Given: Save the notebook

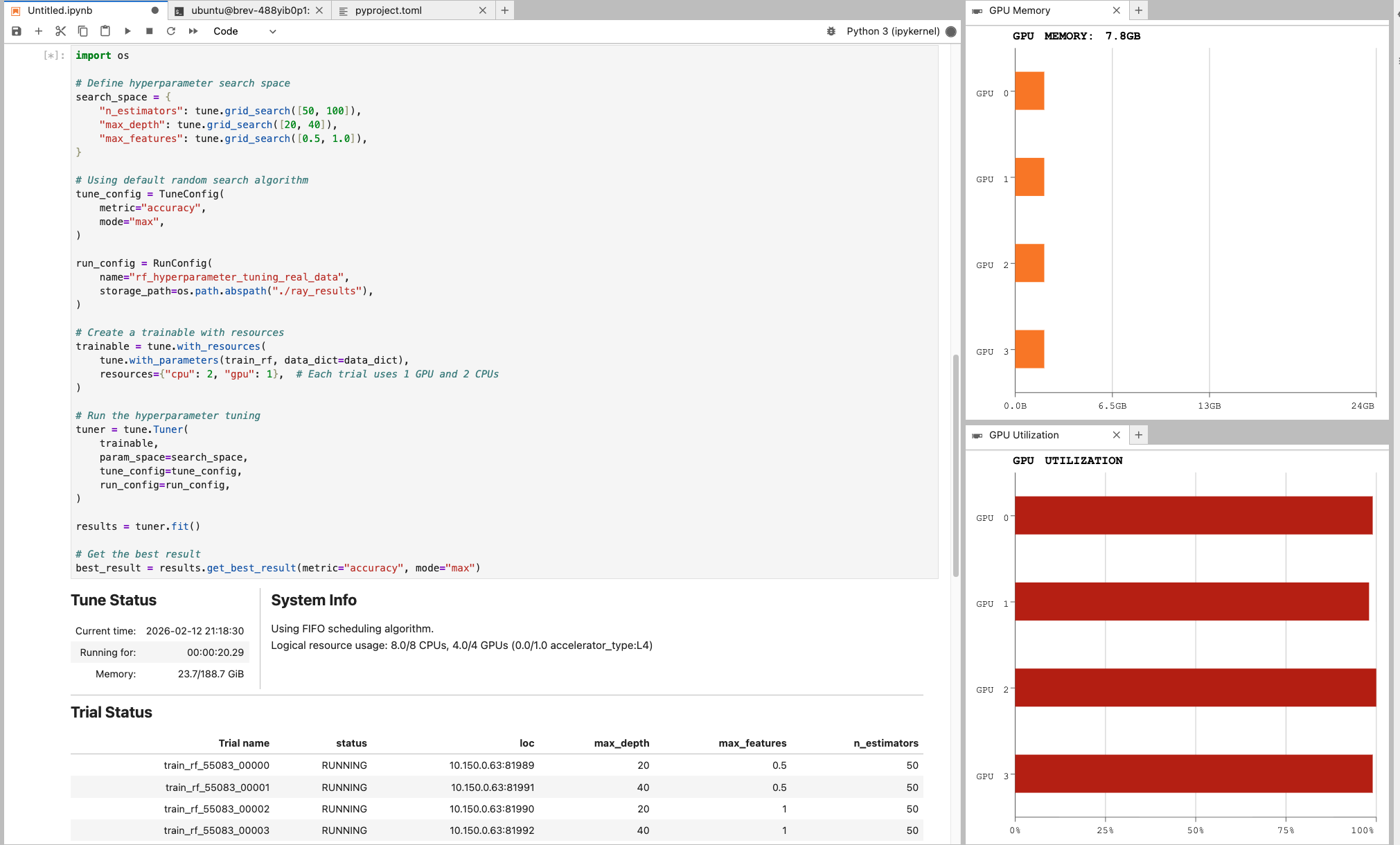Looking at the screenshot, I should 15,30.
